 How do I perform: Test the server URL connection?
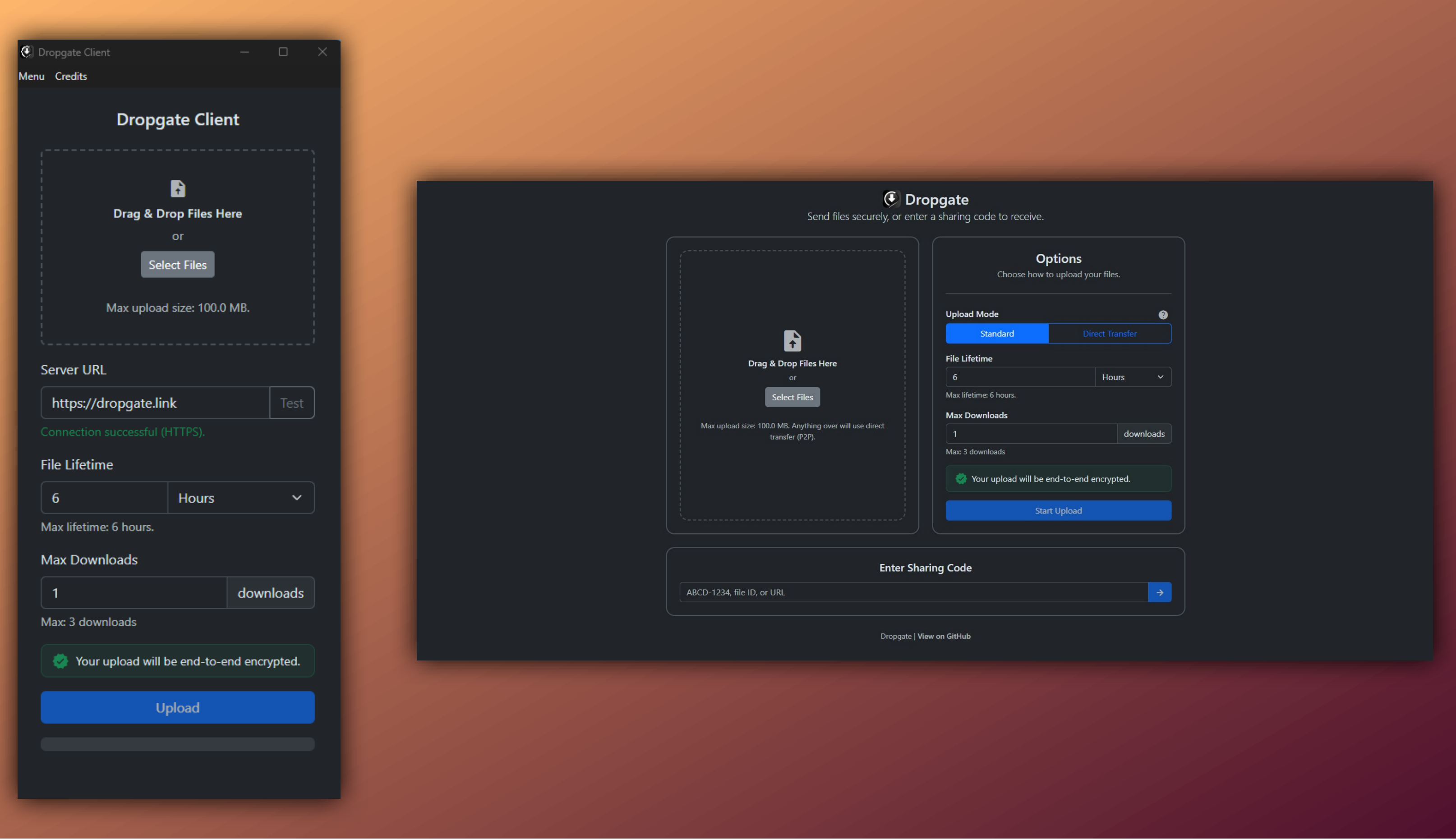(292, 403)
